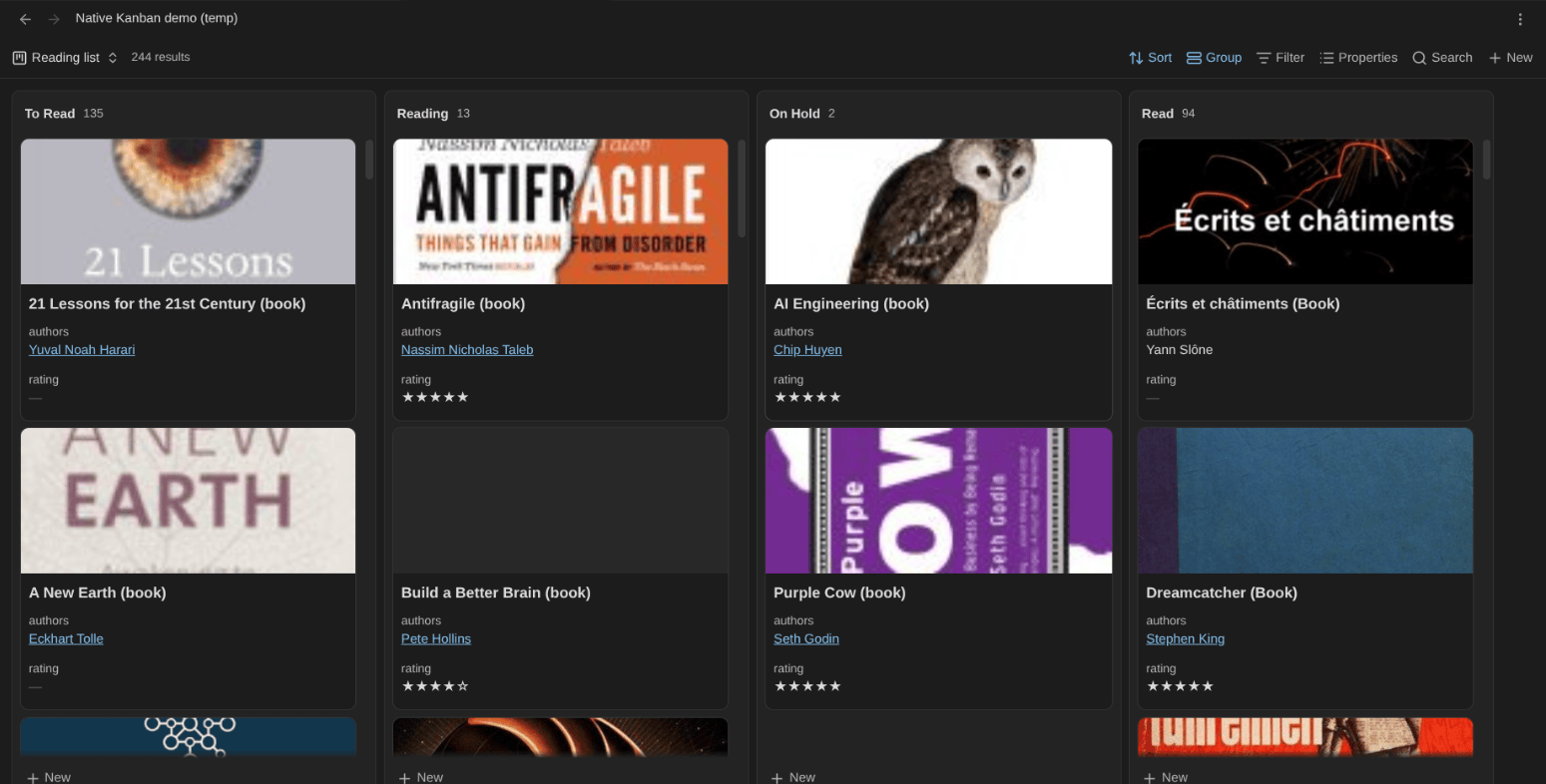Expand the Reading list view switcher chevron
Screen dimensions: 1546x784
pyautogui.click(x=113, y=58)
